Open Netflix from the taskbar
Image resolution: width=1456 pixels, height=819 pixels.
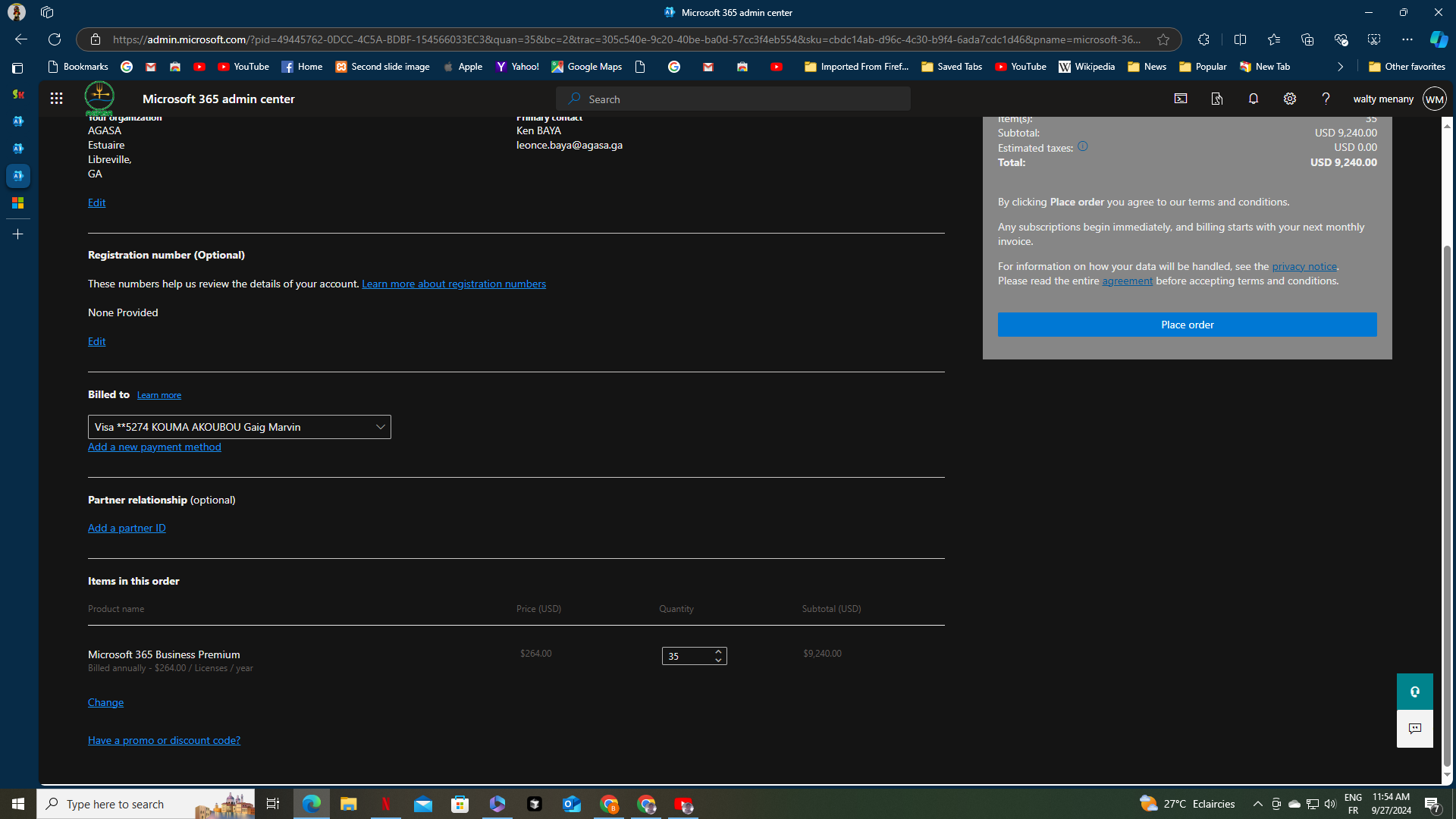tap(385, 804)
